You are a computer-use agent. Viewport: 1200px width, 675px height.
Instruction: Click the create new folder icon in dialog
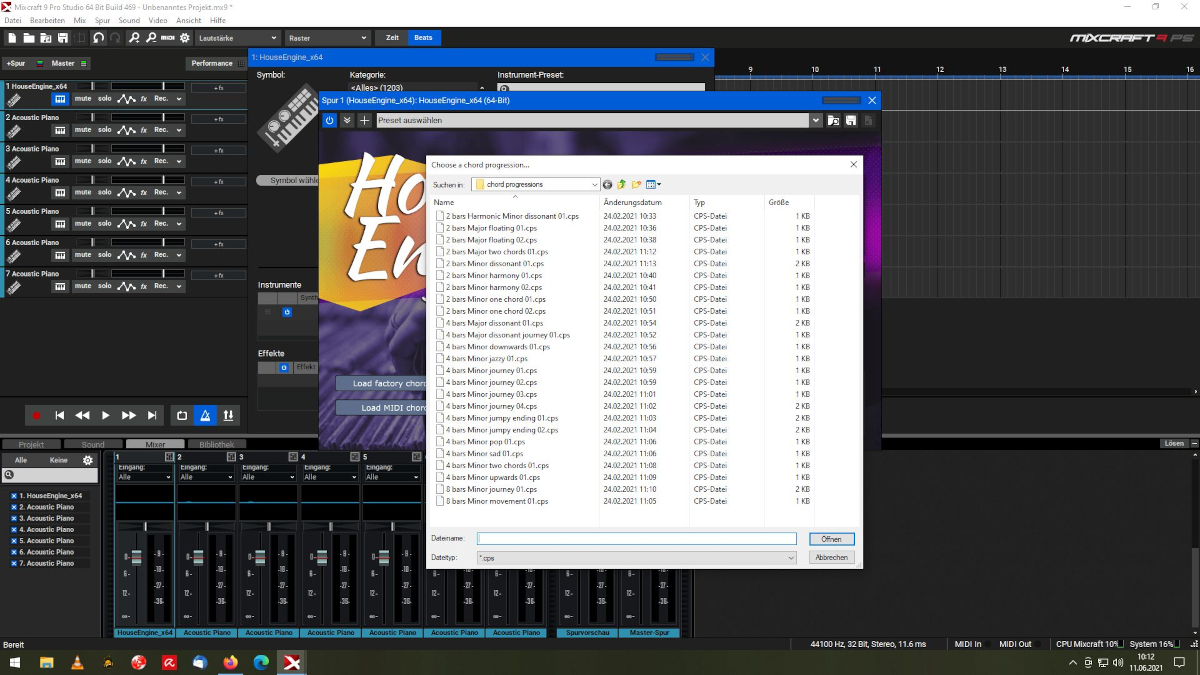pyautogui.click(x=636, y=184)
